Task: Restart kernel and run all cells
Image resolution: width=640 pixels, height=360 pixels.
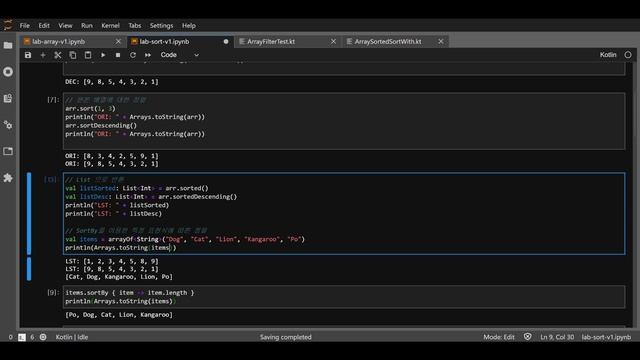Action: tap(148, 55)
